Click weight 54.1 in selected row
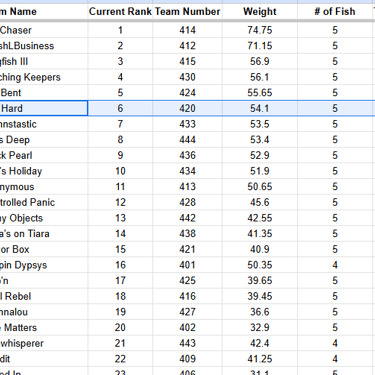The image size is (375, 375). tap(260, 108)
